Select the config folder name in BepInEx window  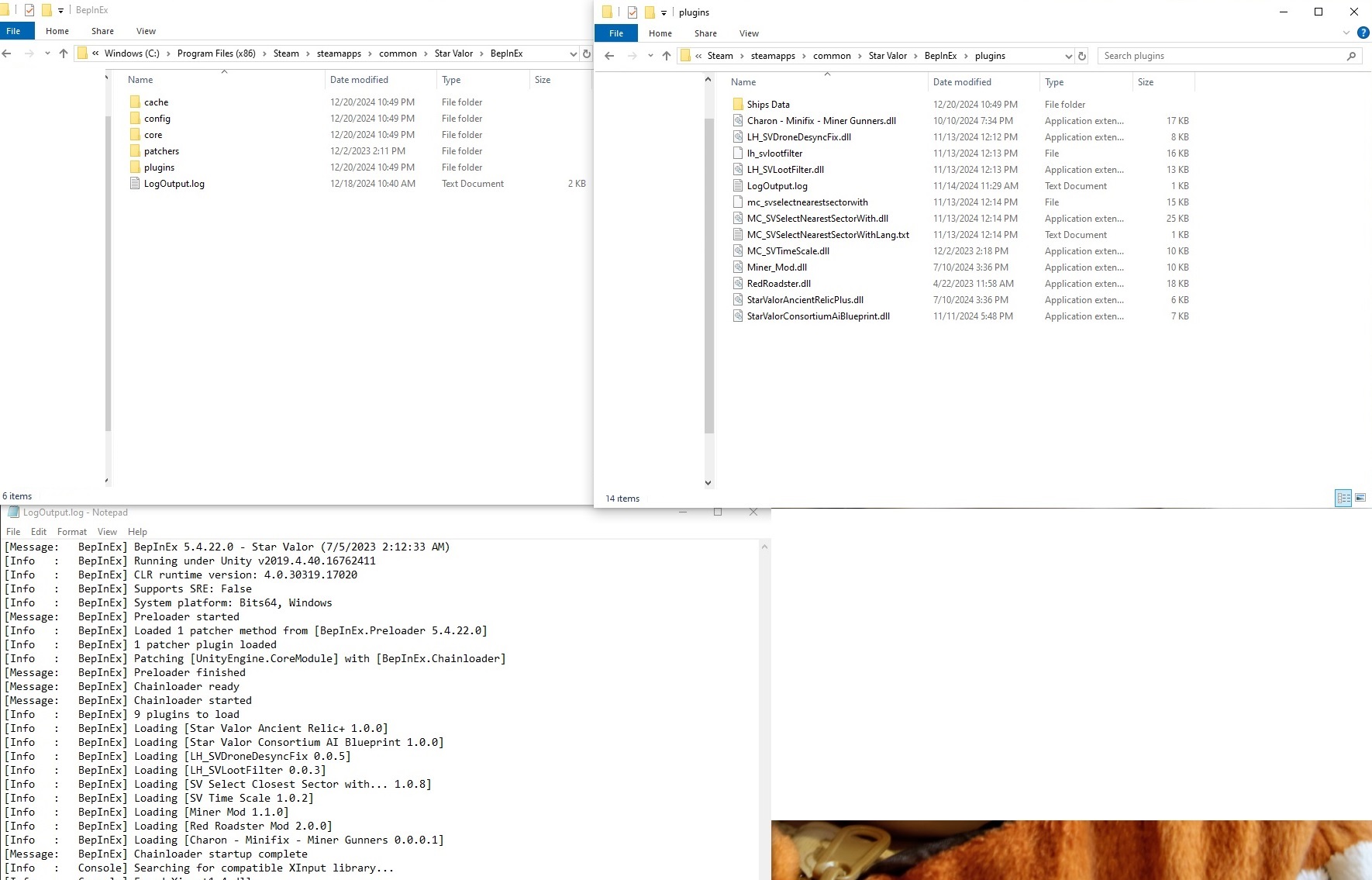click(157, 119)
